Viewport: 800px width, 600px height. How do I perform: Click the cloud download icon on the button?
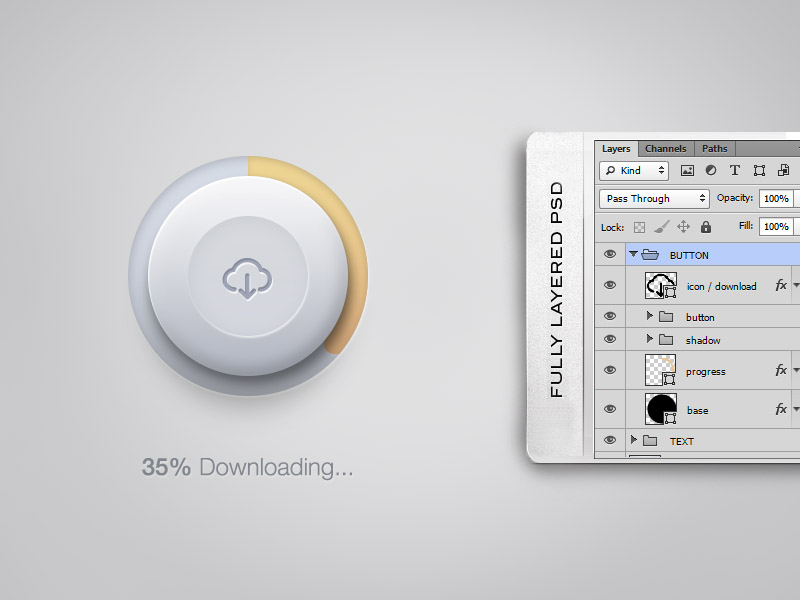[x=247, y=279]
